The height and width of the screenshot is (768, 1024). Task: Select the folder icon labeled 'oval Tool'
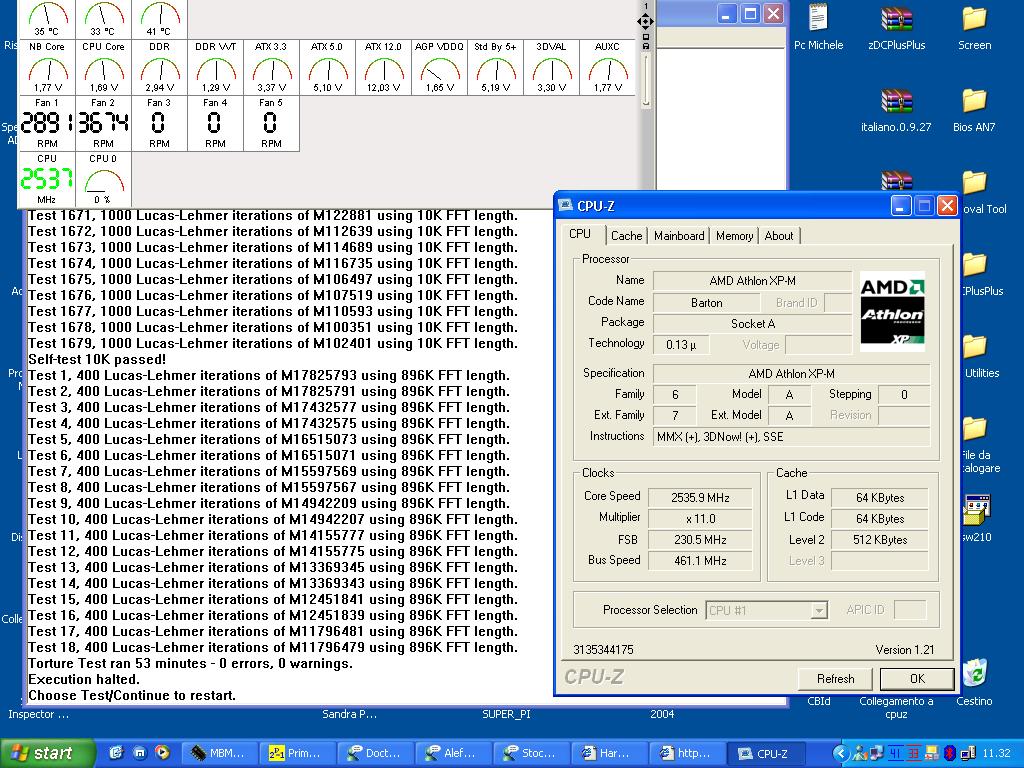pos(974,184)
